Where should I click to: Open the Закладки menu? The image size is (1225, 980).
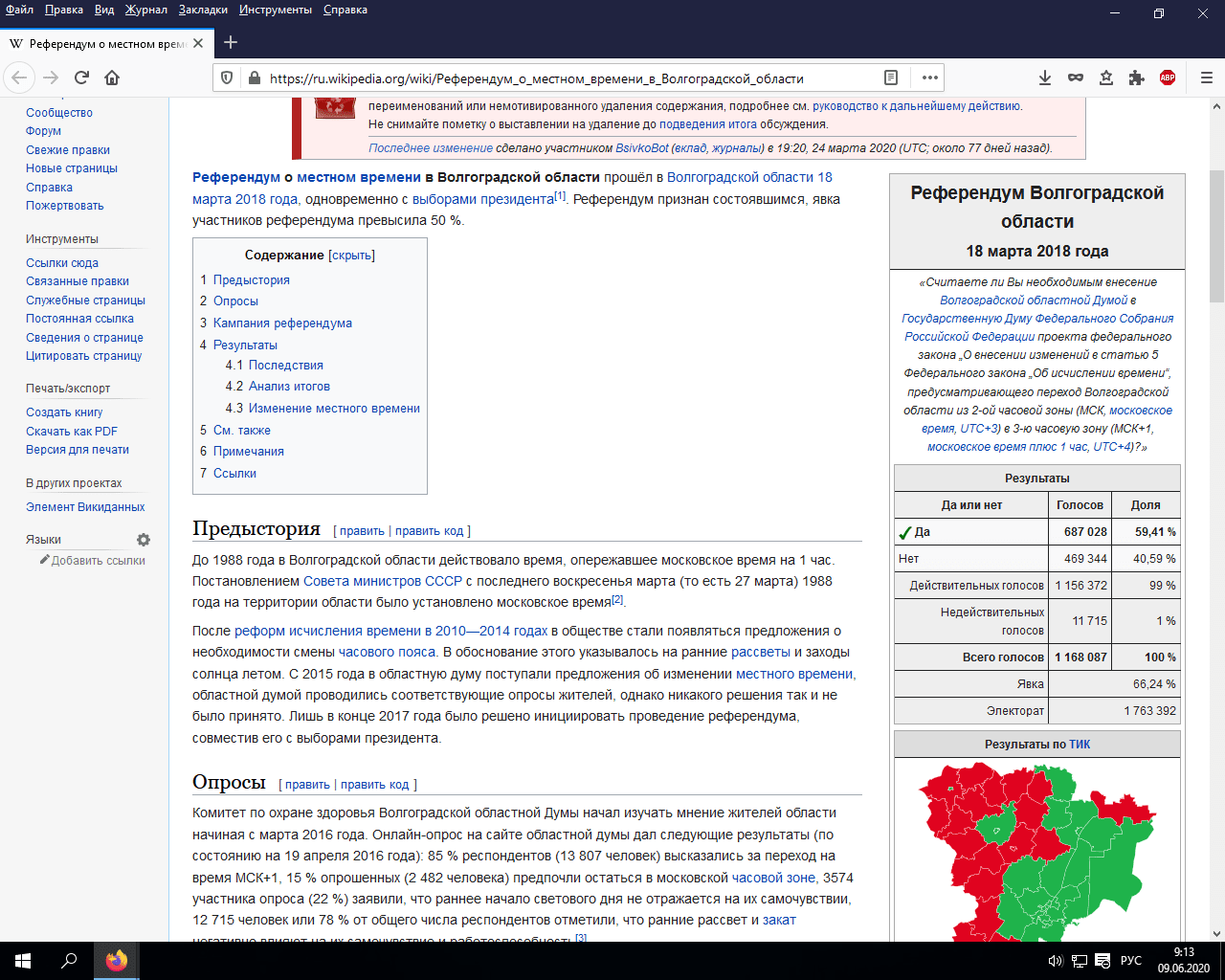[x=203, y=10]
